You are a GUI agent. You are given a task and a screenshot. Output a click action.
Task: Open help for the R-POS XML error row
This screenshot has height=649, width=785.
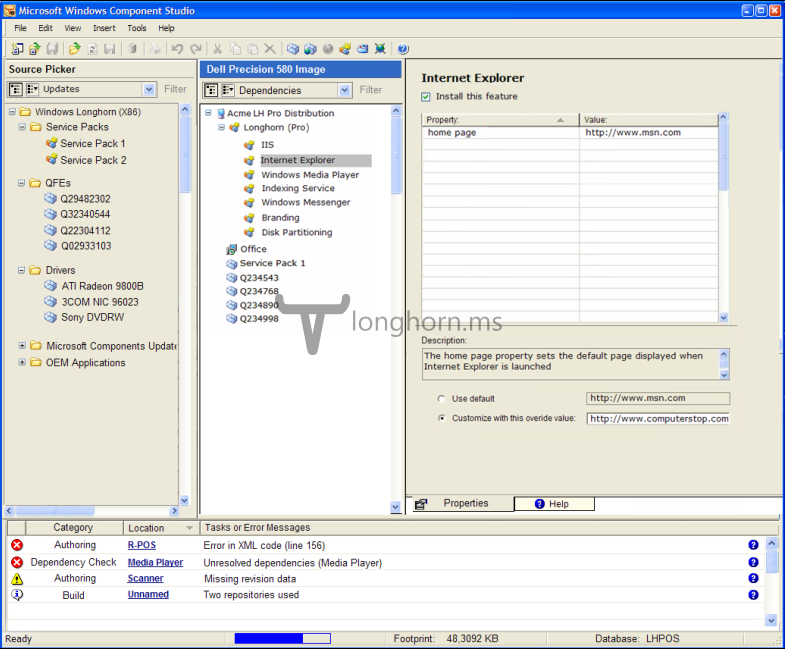(x=753, y=545)
